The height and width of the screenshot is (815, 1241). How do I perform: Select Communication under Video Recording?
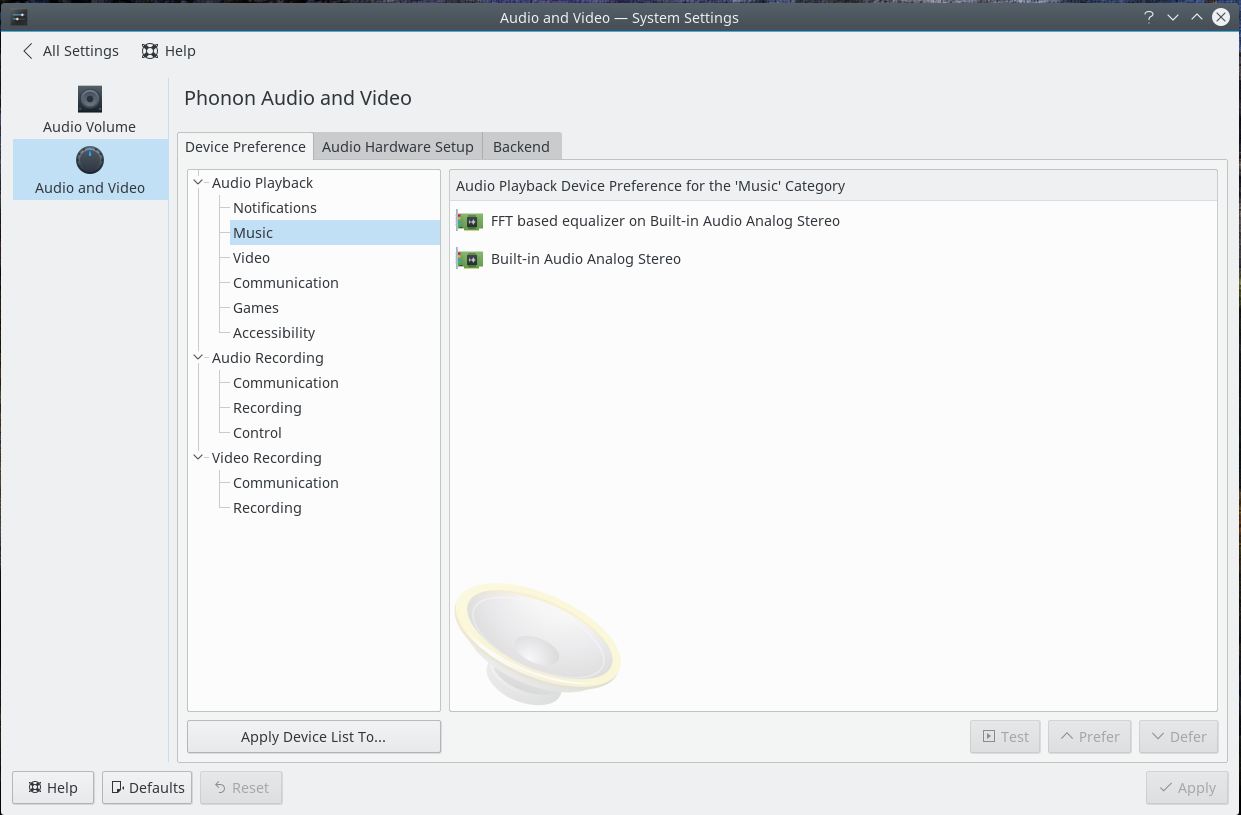click(286, 483)
